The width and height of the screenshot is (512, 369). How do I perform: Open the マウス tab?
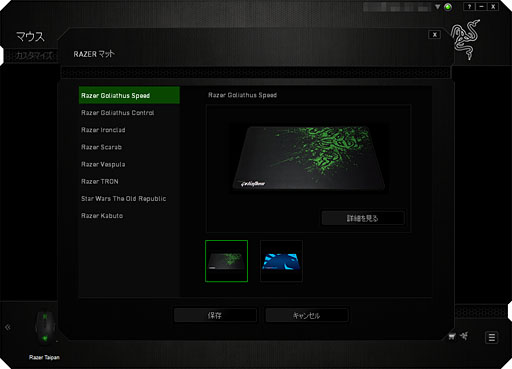(x=30, y=36)
